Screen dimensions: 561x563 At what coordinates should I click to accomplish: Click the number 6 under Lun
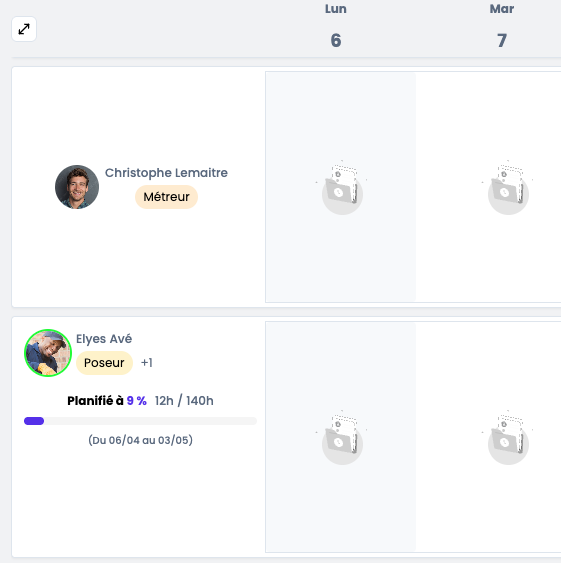tap(336, 40)
